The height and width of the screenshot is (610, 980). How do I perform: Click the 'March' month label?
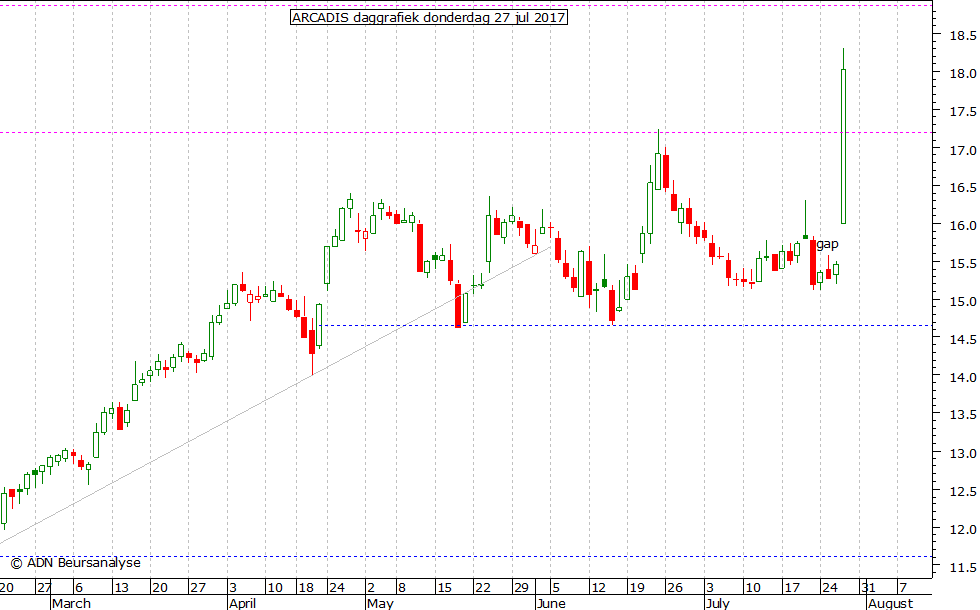tap(71, 603)
